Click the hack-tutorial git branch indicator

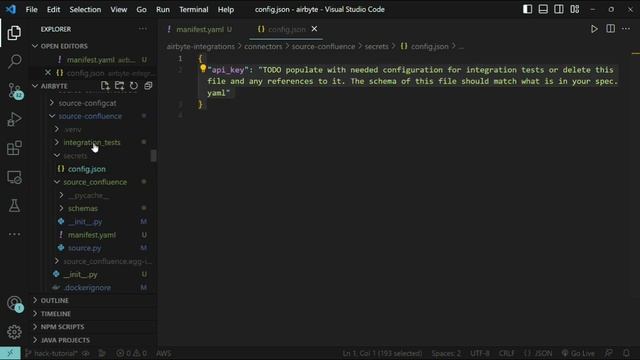point(52,353)
